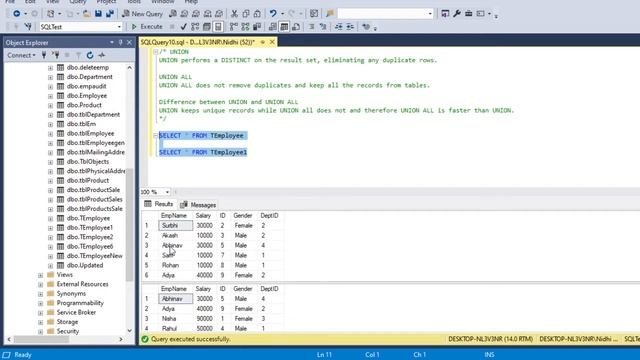Expand the Security folder node
This screenshot has height=360, width=640.
40,331
